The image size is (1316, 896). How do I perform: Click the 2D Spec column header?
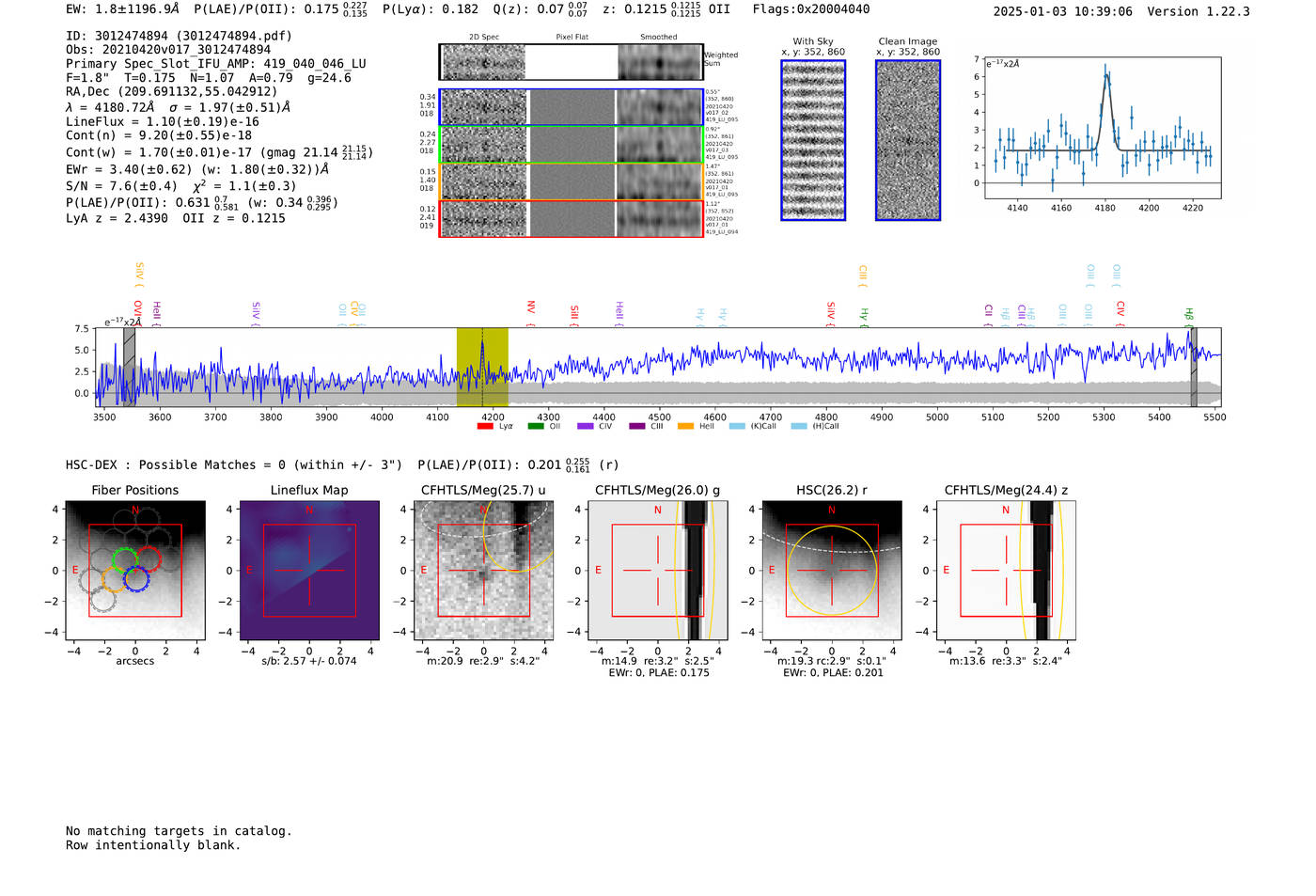coord(484,38)
